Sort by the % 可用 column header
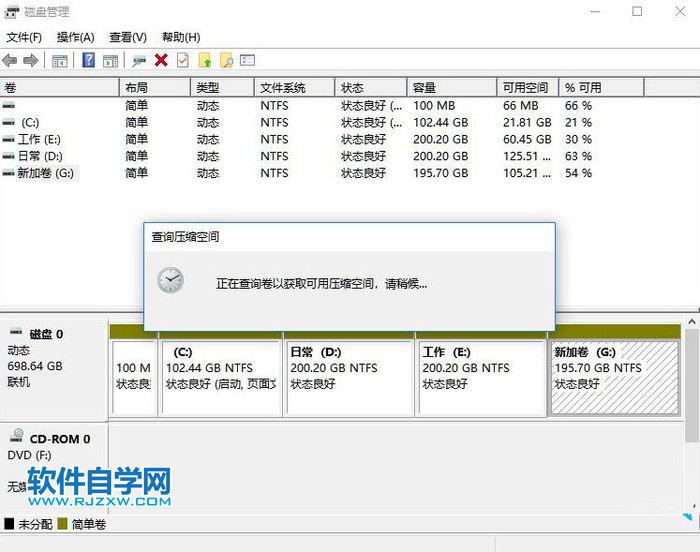The width and height of the screenshot is (700, 552). point(601,88)
